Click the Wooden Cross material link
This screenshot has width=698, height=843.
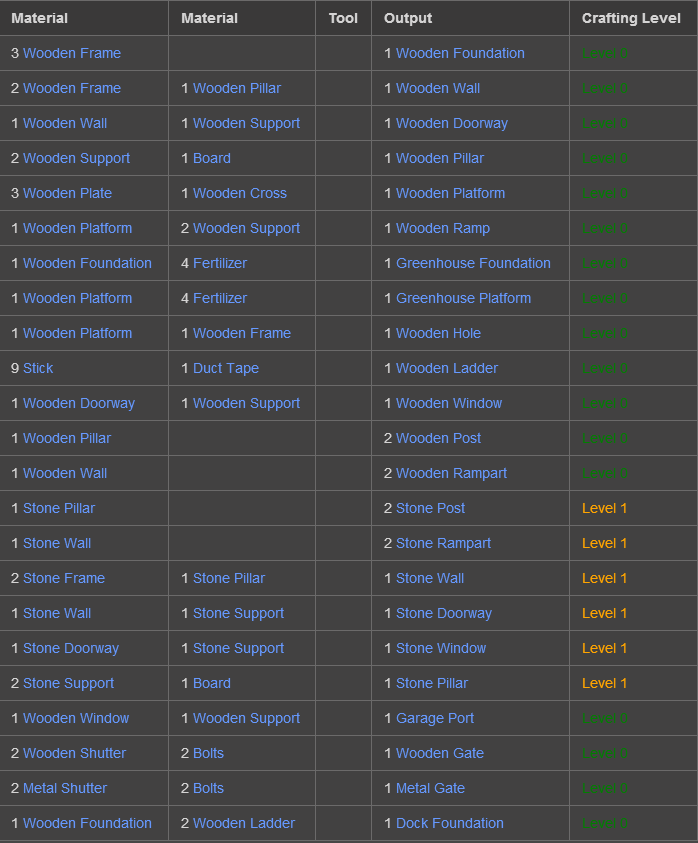click(x=239, y=193)
